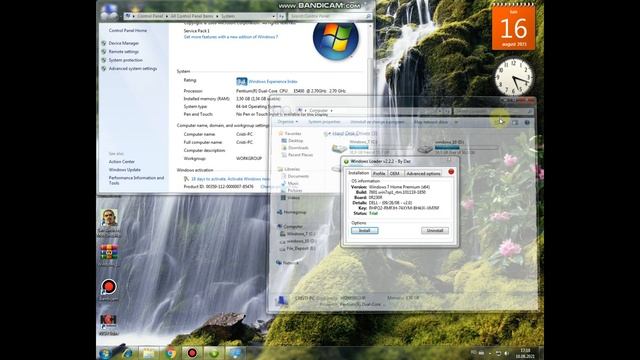Open Device Manager in System sidebar
Image resolution: width=640 pixels, height=360 pixels.
pyautogui.click(x=124, y=43)
